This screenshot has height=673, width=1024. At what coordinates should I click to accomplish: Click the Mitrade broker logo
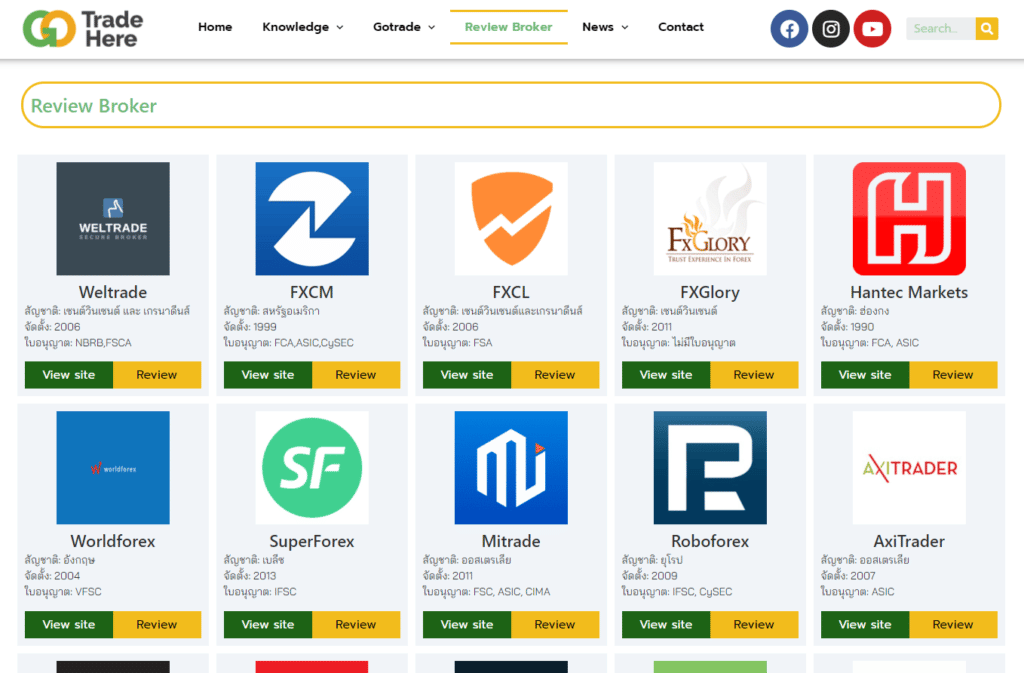[x=511, y=467]
